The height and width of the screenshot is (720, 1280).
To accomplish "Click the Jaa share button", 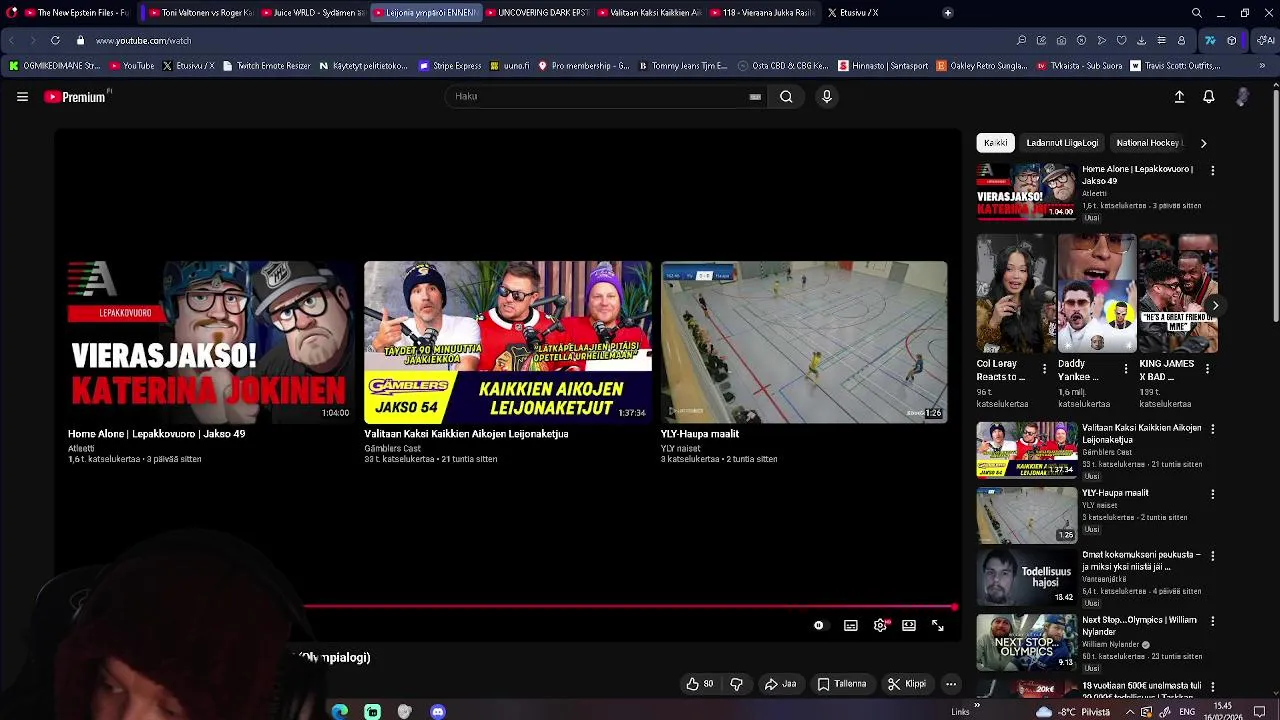I will (x=780, y=684).
